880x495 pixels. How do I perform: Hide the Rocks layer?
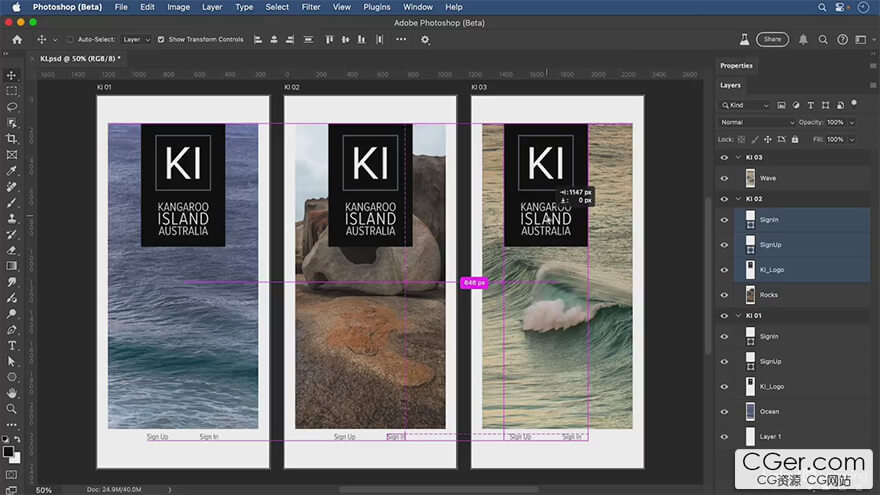tap(724, 295)
